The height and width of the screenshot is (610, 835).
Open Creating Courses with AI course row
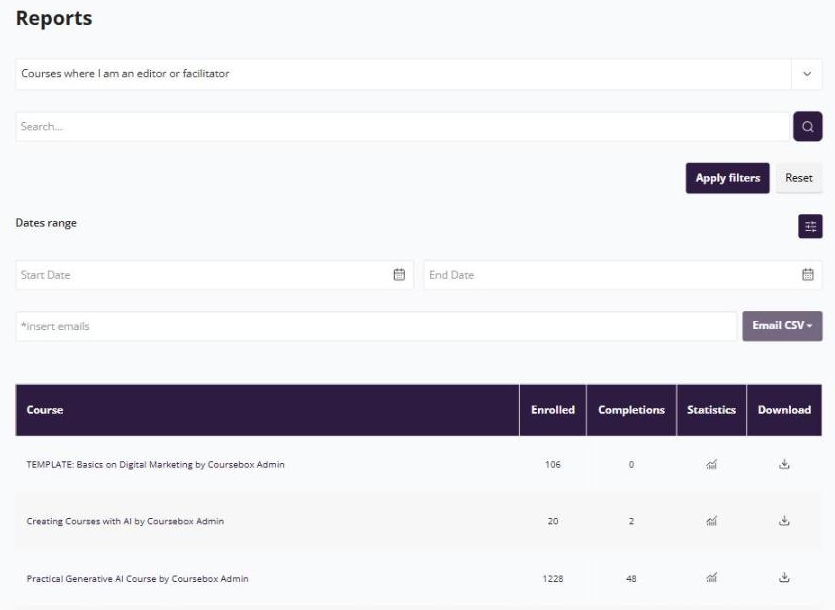coord(419,520)
